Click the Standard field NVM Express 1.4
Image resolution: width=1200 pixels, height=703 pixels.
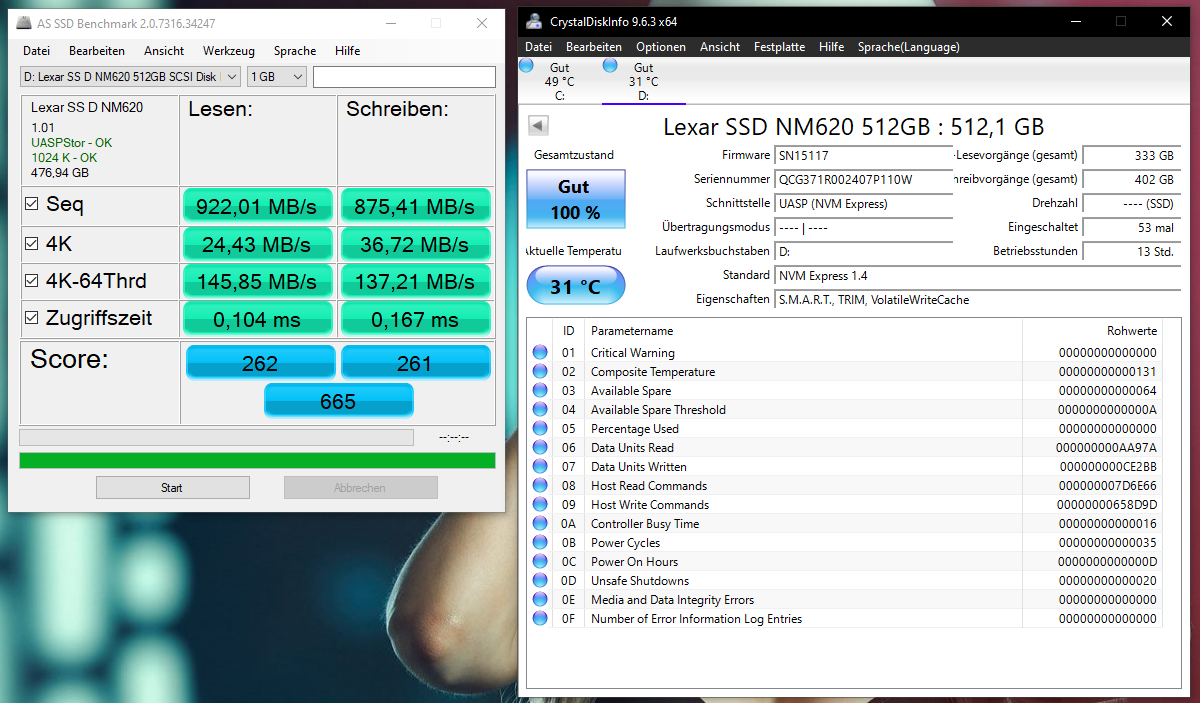pos(976,275)
